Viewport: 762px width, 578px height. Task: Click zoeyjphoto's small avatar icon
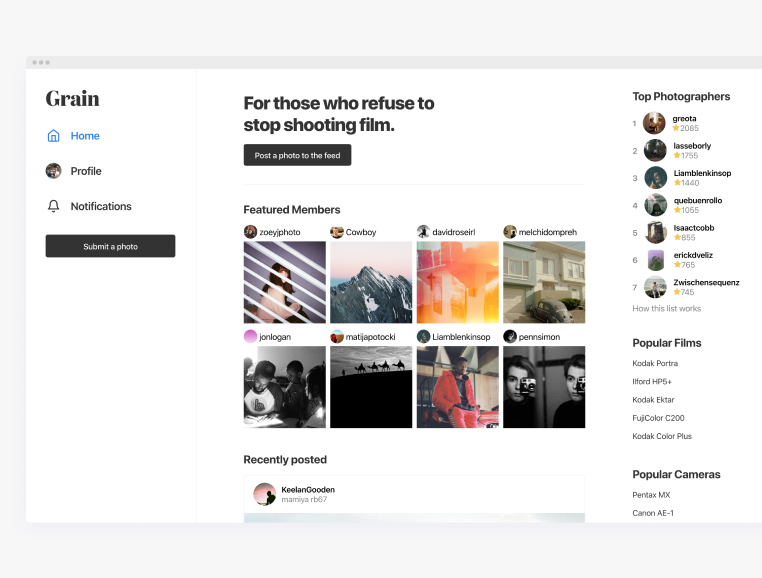pos(250,232)
